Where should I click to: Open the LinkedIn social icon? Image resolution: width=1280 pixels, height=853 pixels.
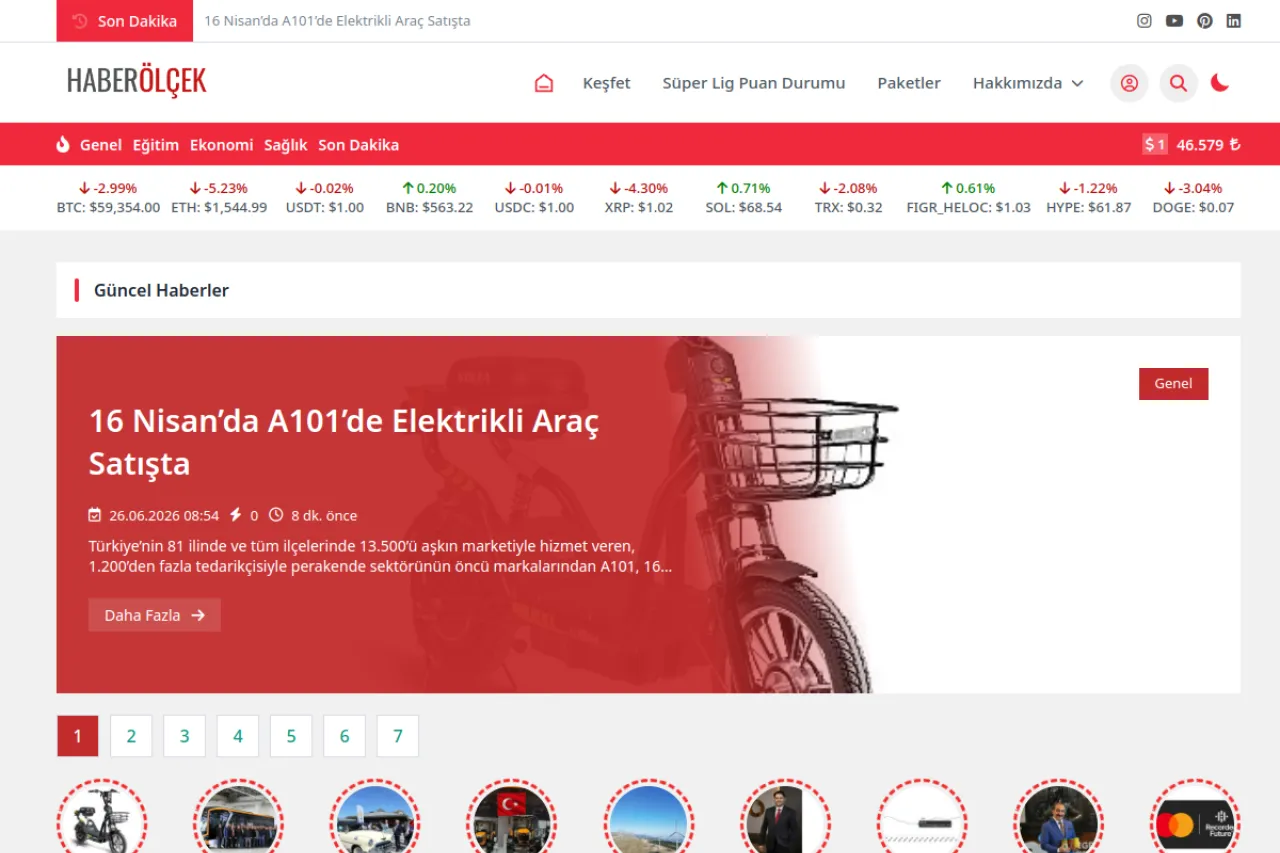(x=1234, y=21)
